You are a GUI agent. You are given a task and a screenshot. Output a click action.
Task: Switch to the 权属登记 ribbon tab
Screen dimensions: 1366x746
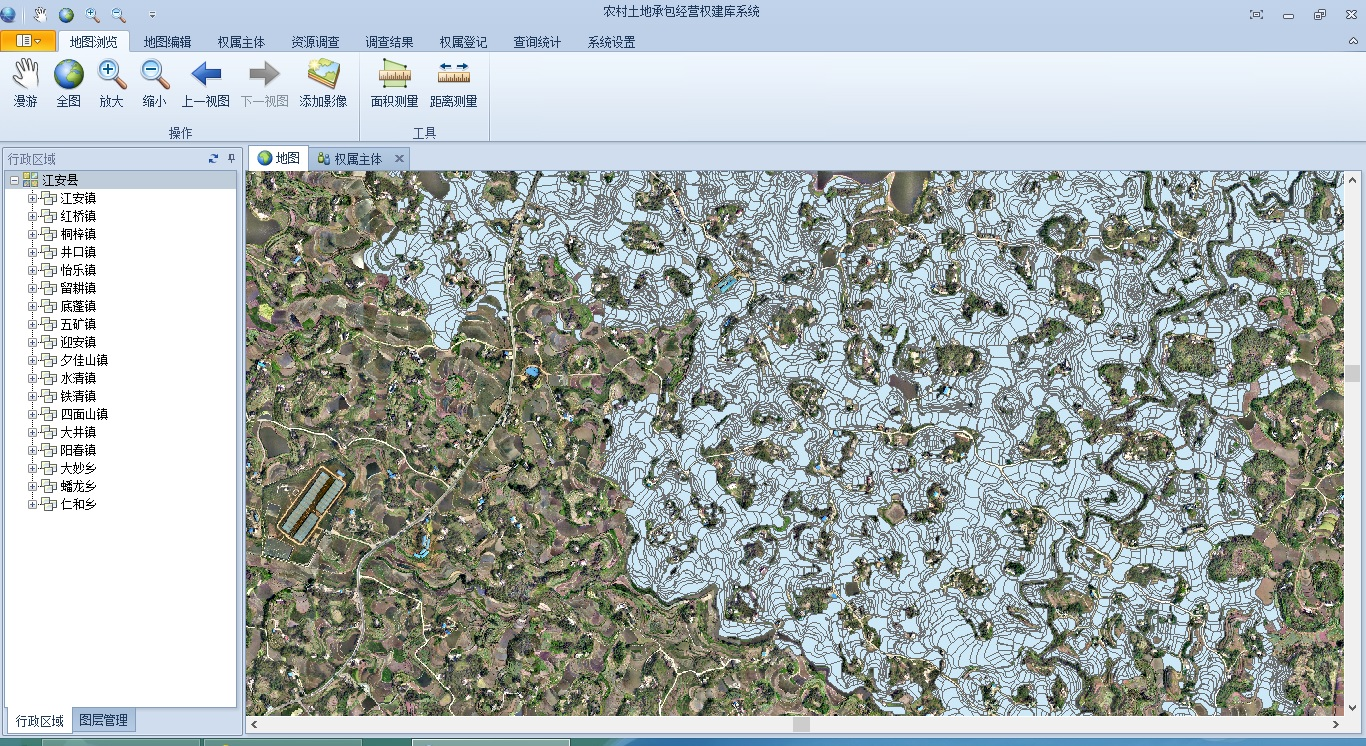pos(463,42)
